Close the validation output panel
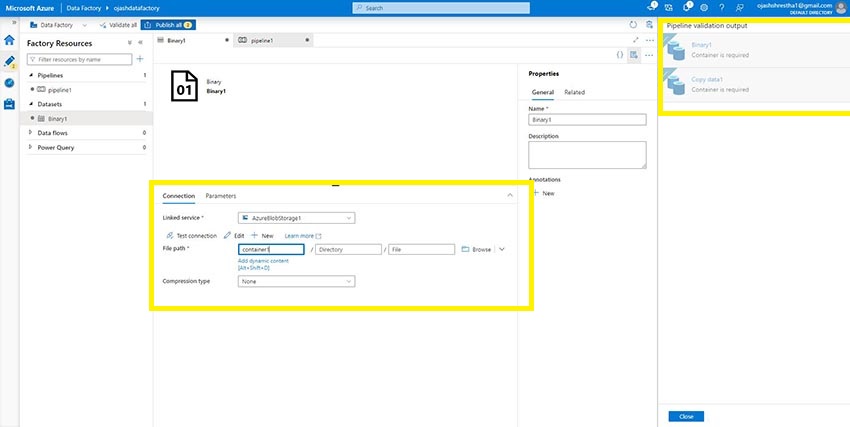Image resolution: width=850 pixels, height=427 pixels. pyautogui.click(x=686, y=416)
